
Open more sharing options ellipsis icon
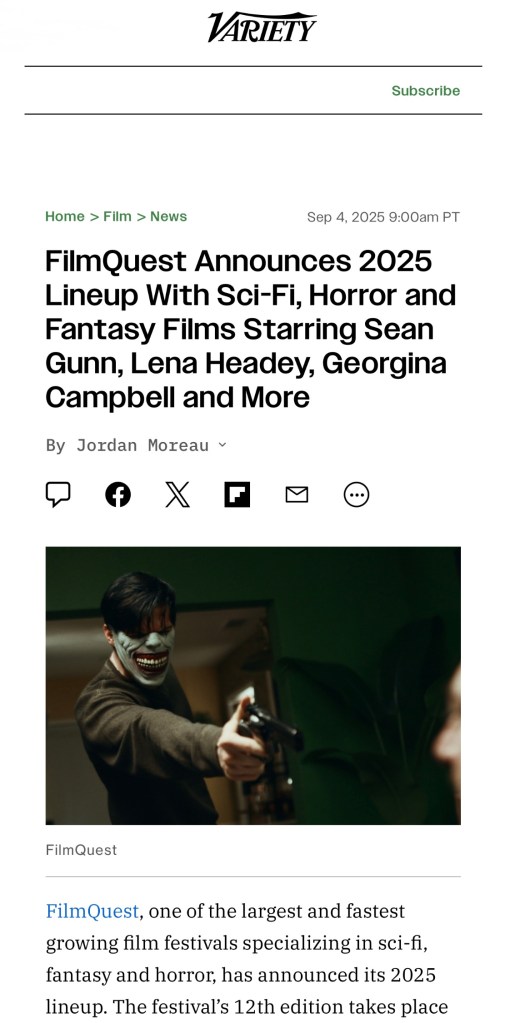[x=356, y=495]
